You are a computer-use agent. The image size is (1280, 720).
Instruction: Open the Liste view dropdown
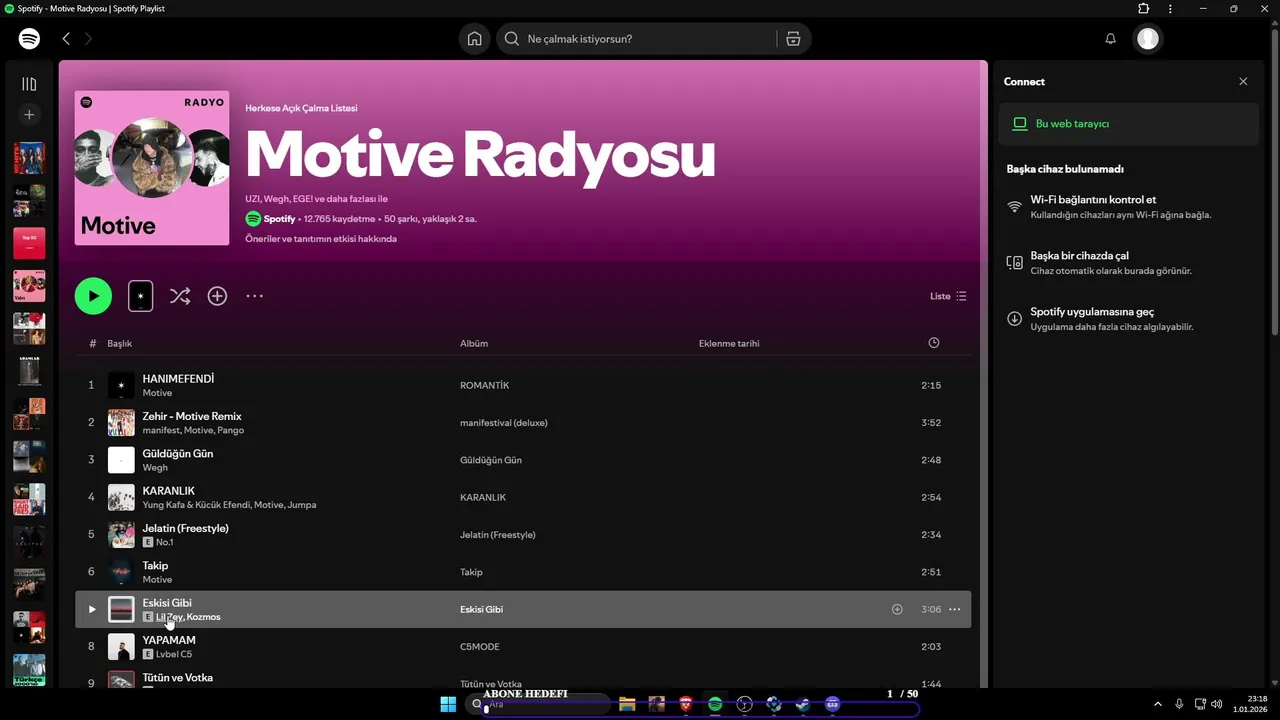948,296
